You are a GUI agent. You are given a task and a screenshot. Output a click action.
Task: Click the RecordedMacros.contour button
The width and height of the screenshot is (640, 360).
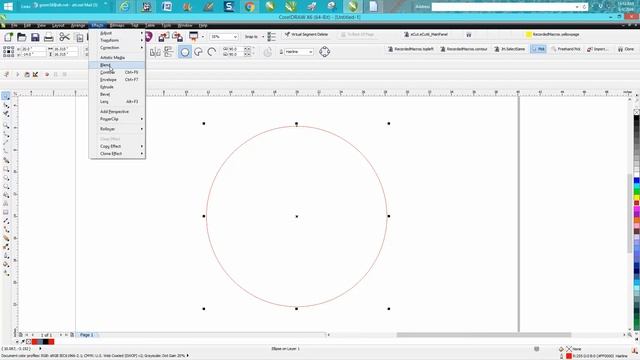(464, 49)
